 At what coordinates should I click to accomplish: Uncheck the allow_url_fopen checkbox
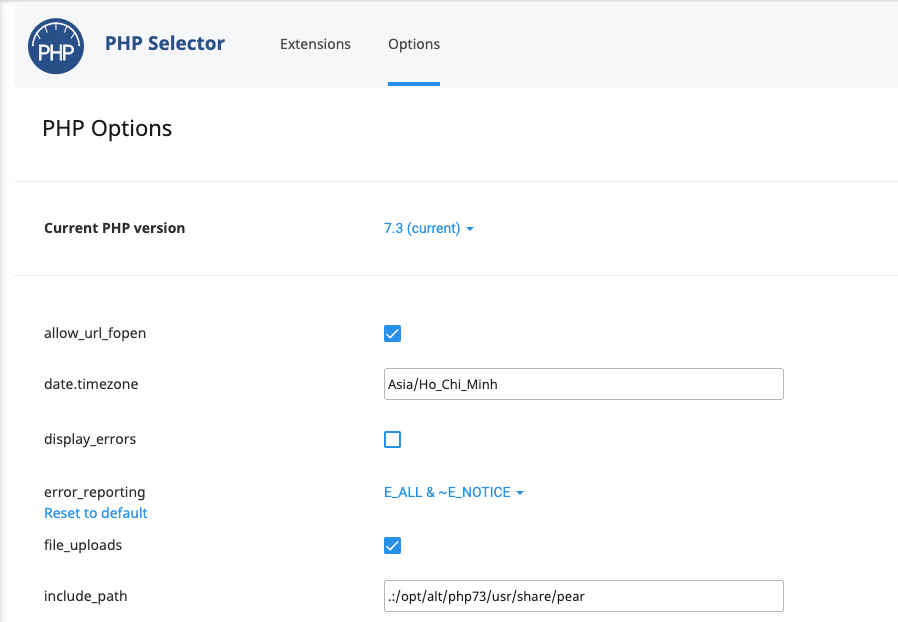point(392,333)
